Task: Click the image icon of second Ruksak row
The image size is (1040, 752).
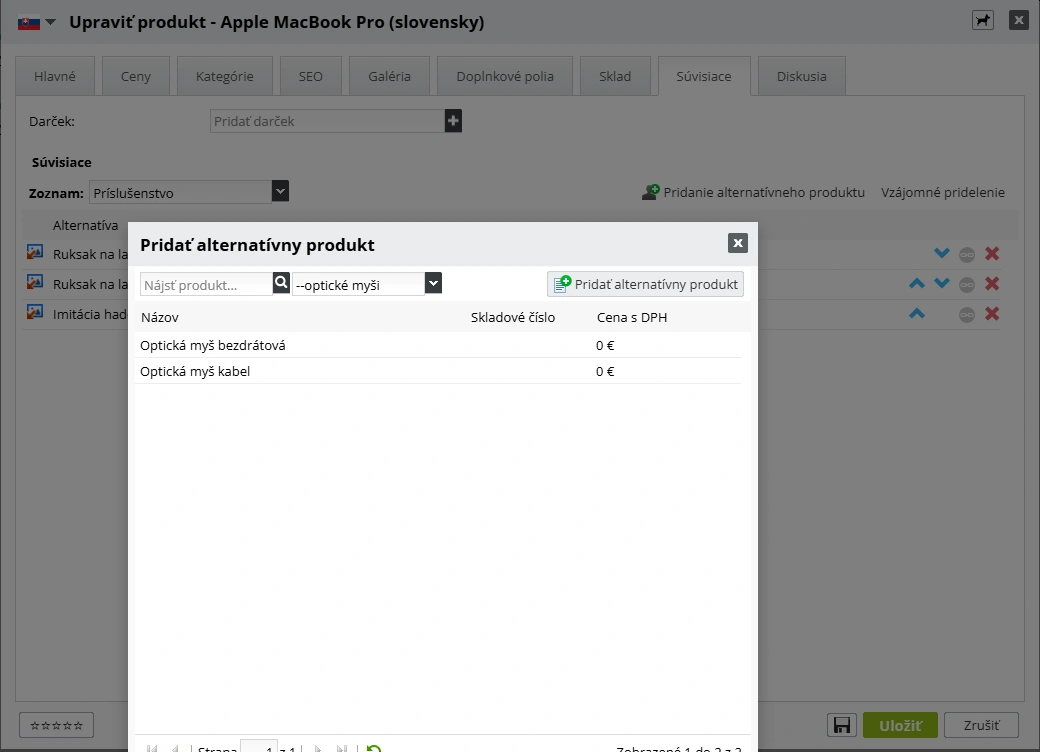Action: tap(34, 282)
